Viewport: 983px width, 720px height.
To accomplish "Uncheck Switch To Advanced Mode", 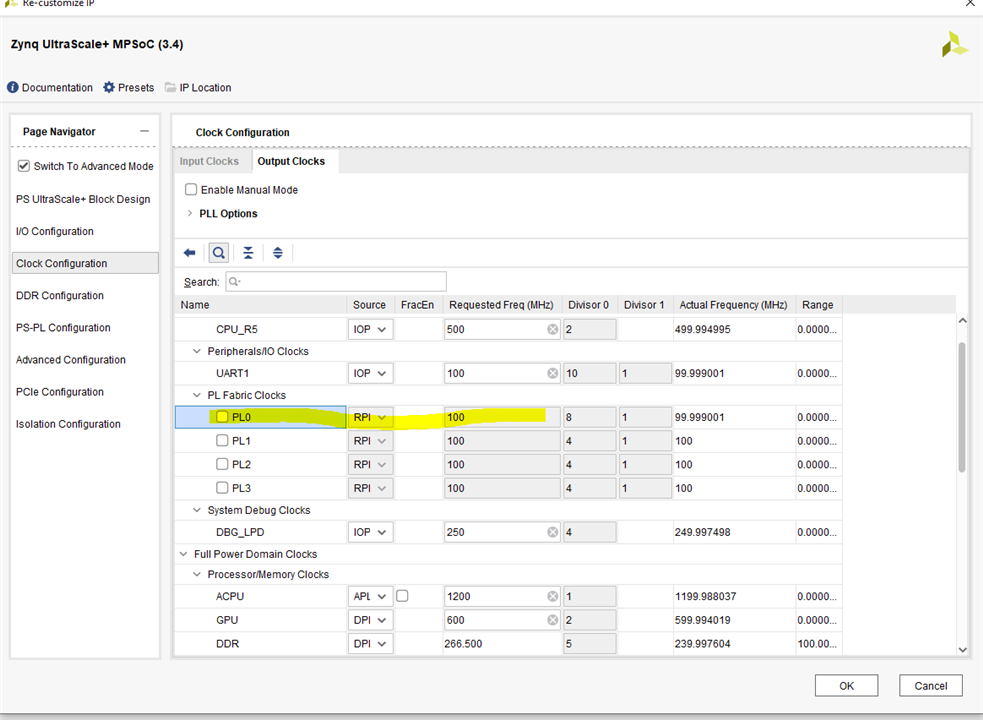I will 25,166.
